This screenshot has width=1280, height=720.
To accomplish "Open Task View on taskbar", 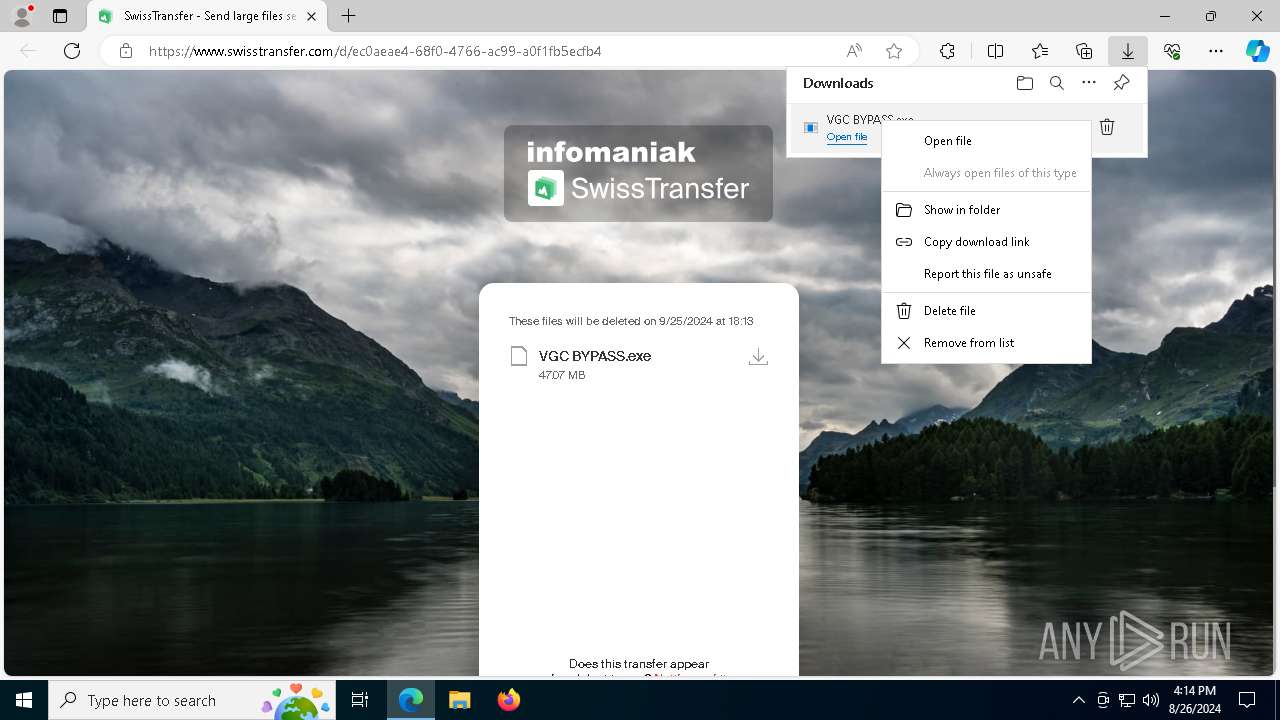I will tap(360, 700).
